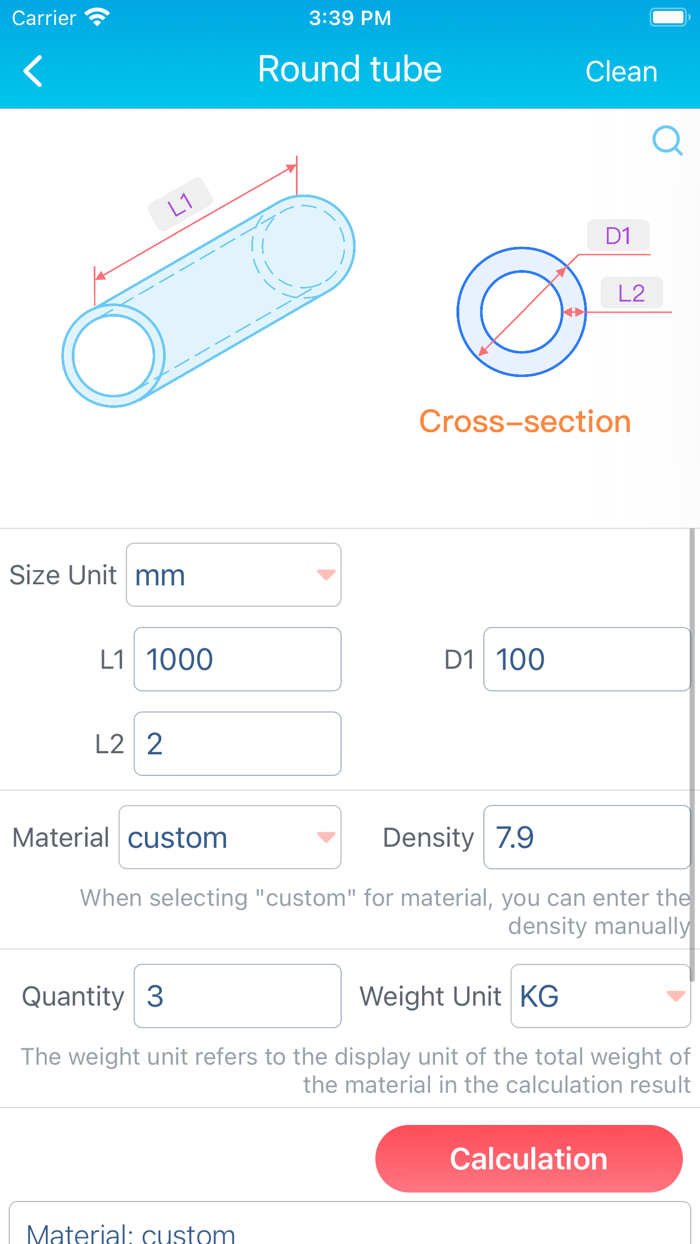Open the Weight Unit dropdown showing KG
This screenshot has height=1244, width=700.
[x=600, y=996]
